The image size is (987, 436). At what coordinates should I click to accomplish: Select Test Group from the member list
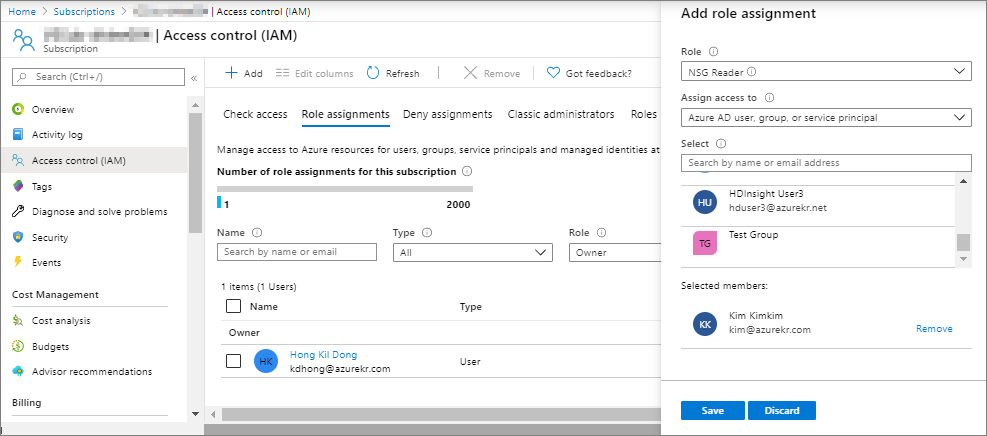[x=818, y=247]
